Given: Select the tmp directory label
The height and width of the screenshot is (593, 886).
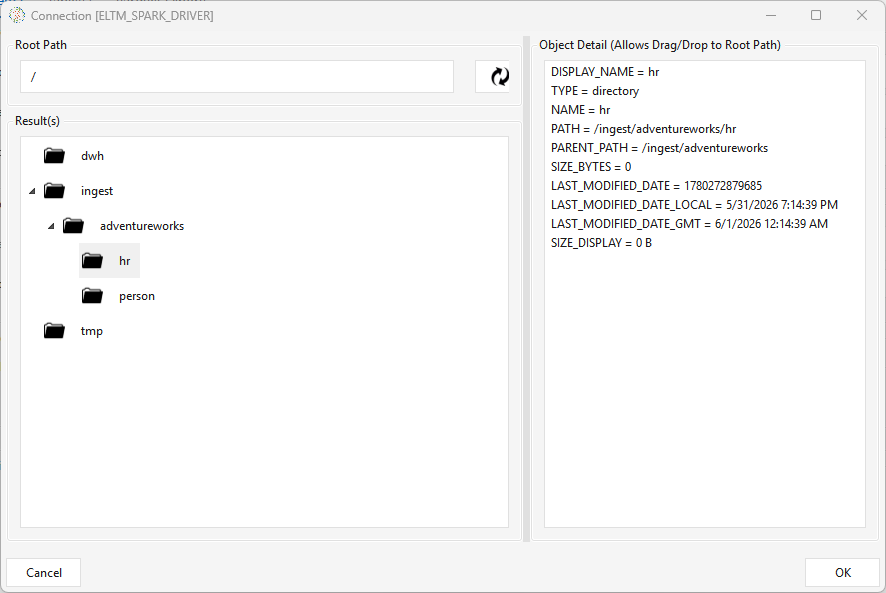Looking at the screenshot, I should point(92,331).
